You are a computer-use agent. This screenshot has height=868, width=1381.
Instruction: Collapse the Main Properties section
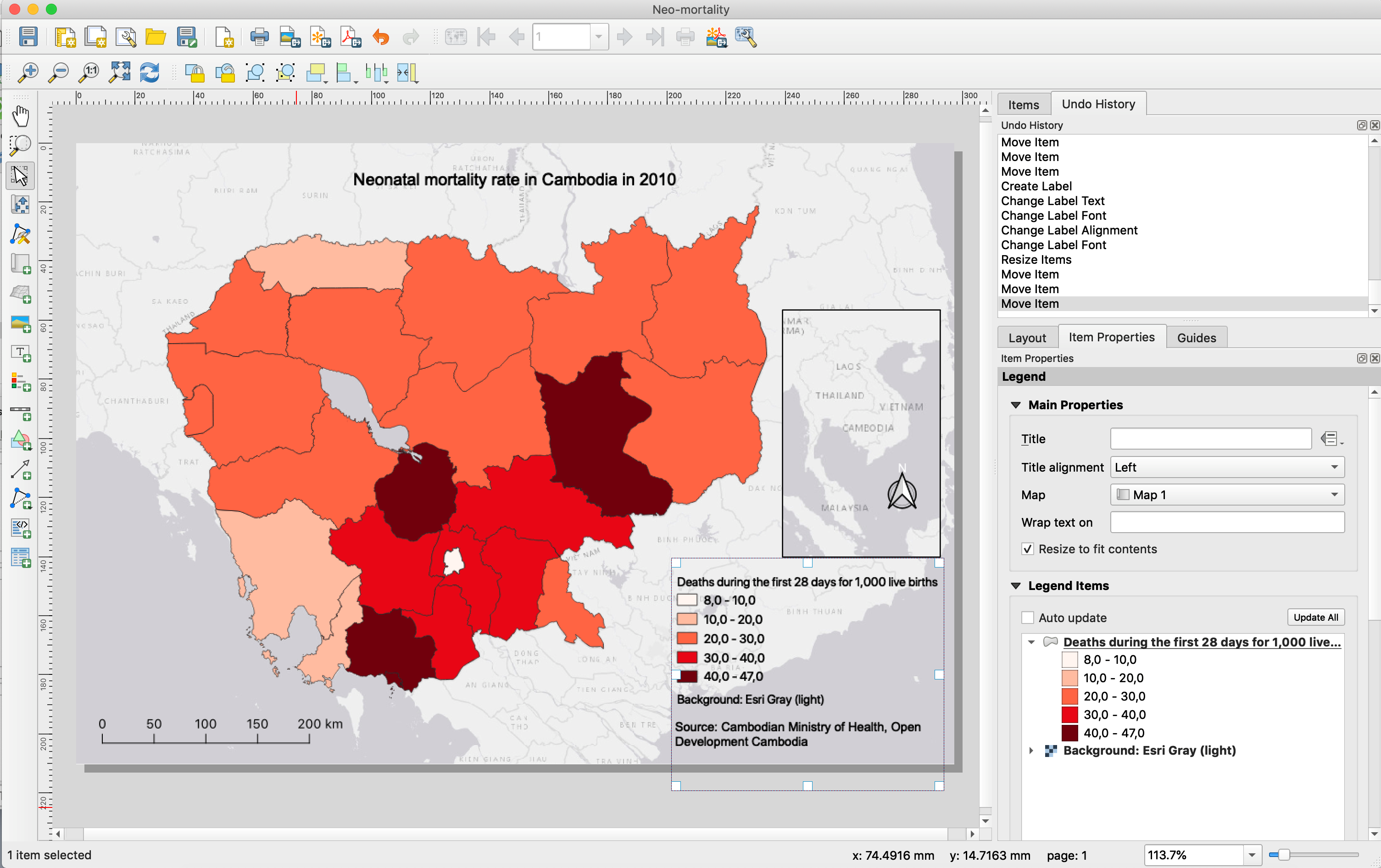(x=1016, y=406)
